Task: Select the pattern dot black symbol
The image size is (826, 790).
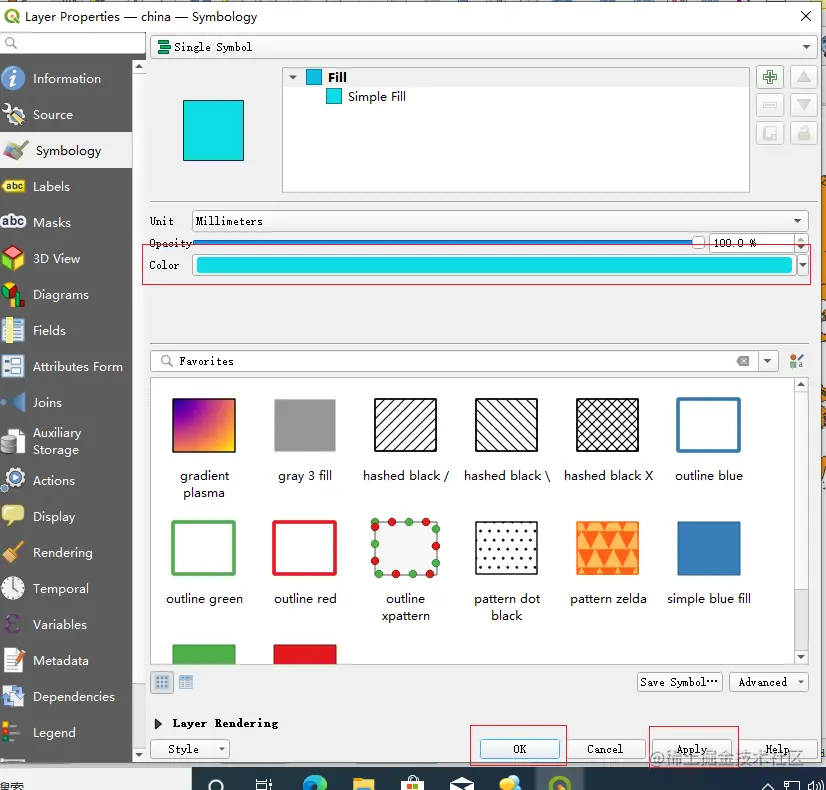Action: point(506,548)
